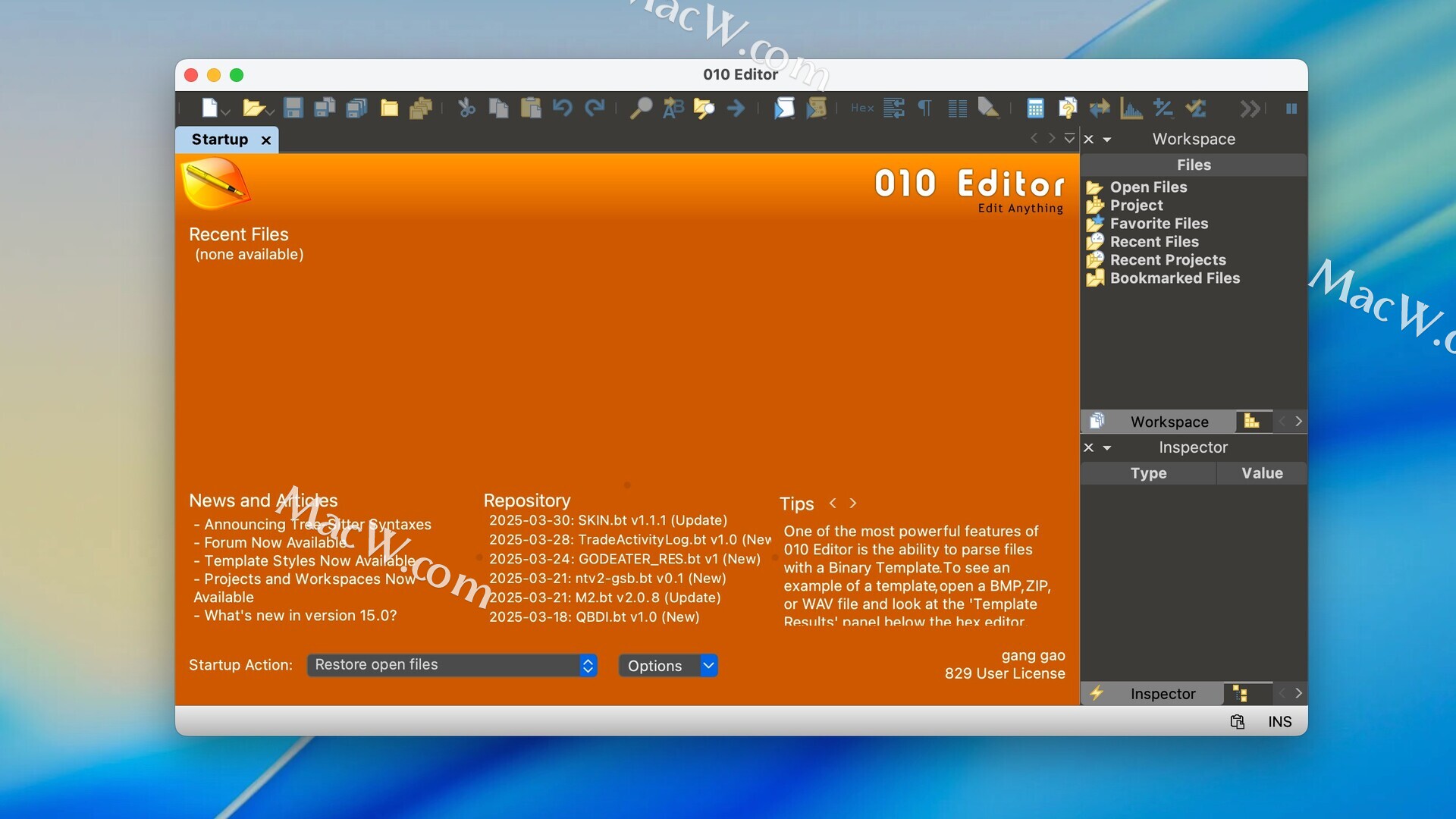Select Recent Files in Workspace tree
The image size is (1456, 819).
point(1154,242)
